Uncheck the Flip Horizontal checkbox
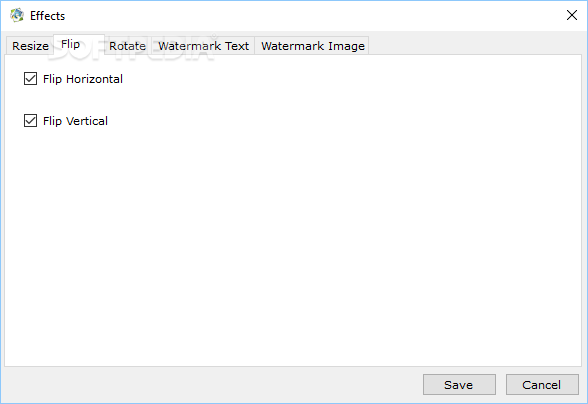Screen dimensions: 588x404 (30, 79)
